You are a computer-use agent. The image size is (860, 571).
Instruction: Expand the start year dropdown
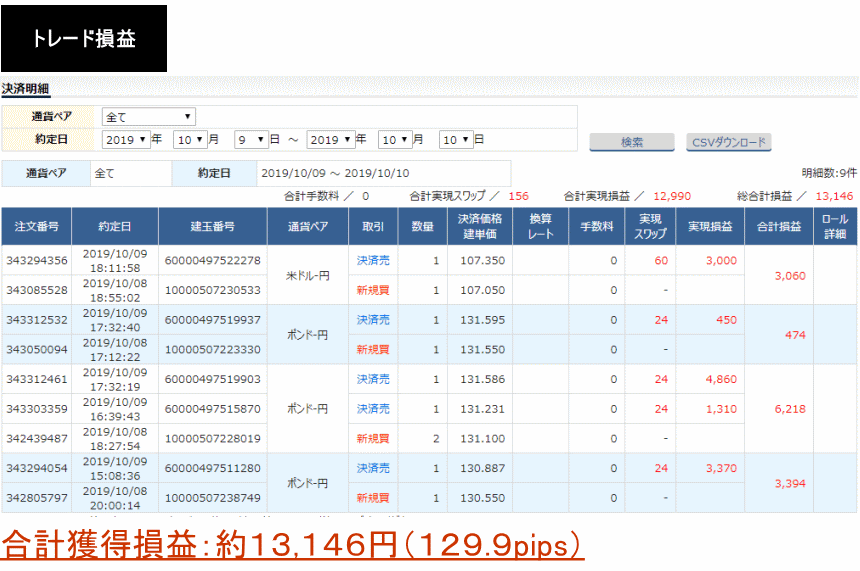pos(127,140)
